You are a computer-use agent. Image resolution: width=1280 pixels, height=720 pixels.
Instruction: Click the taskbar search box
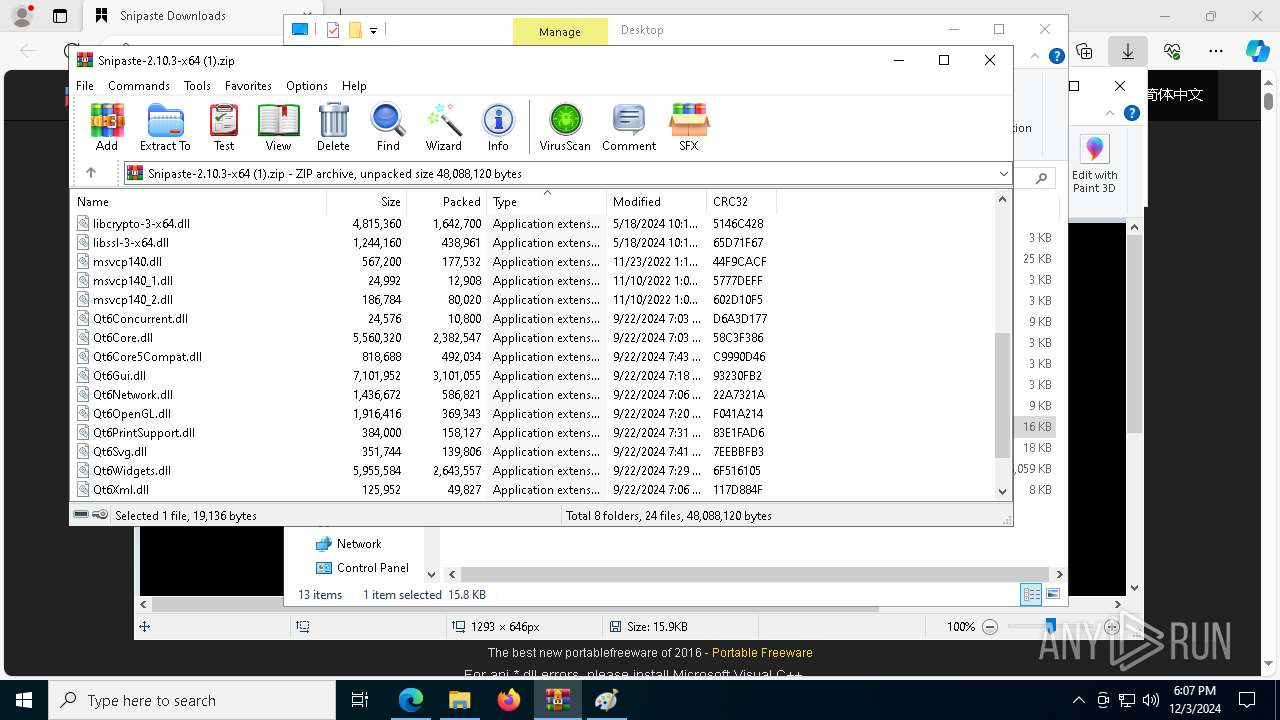[192, 700]
